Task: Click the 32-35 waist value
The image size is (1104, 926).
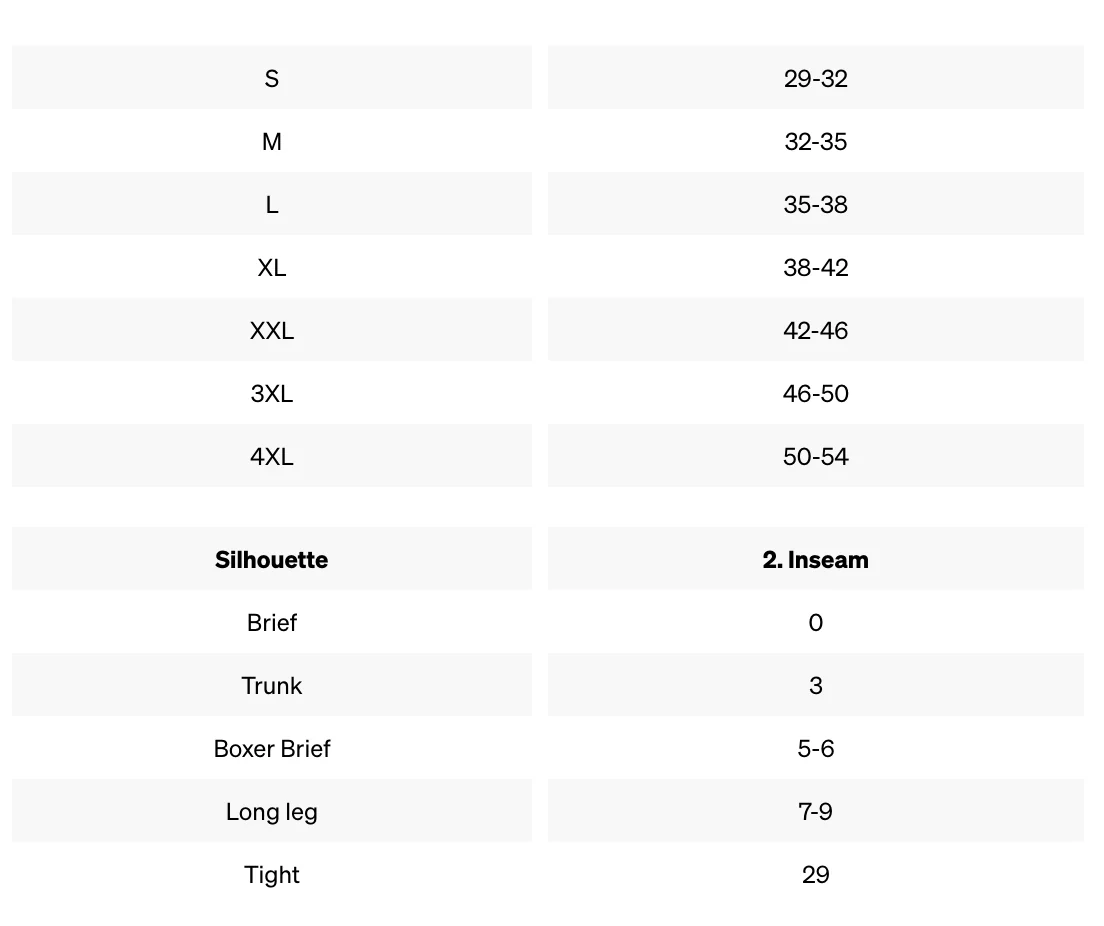Action: pyautogui.click(x=815, y=142)
